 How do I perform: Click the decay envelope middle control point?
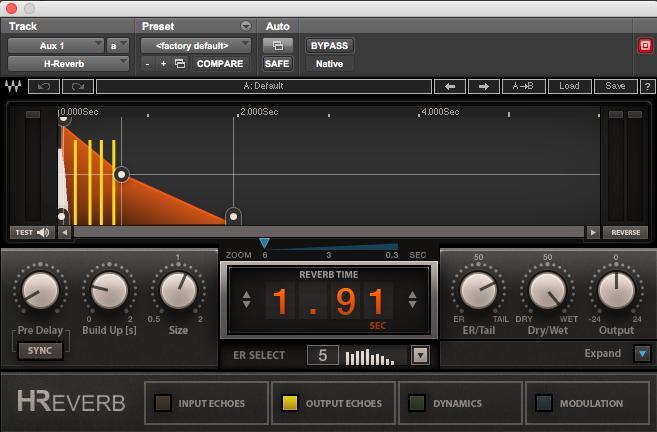[122, 174]
